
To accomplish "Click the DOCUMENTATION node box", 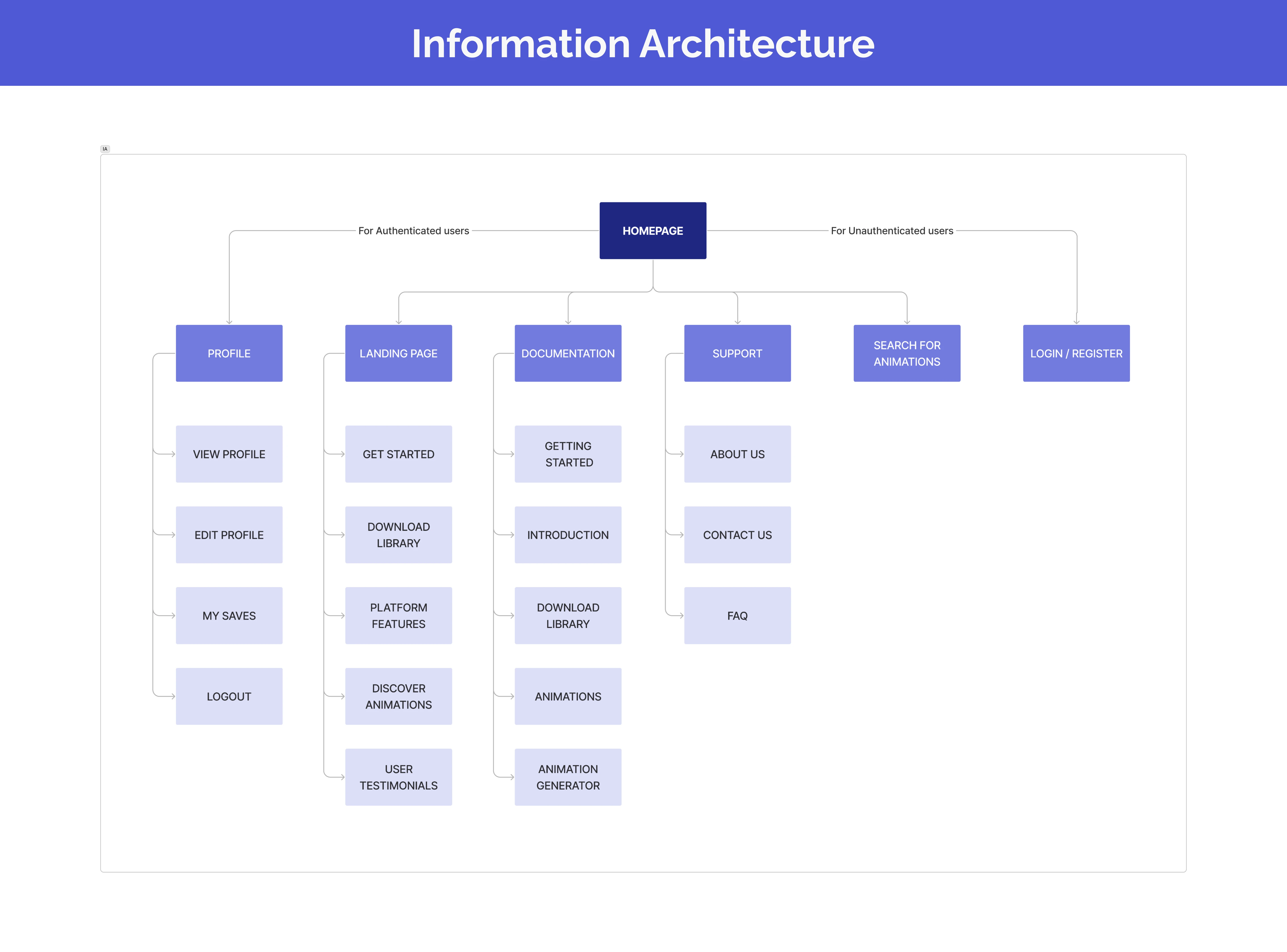I will tap(568, 353).
